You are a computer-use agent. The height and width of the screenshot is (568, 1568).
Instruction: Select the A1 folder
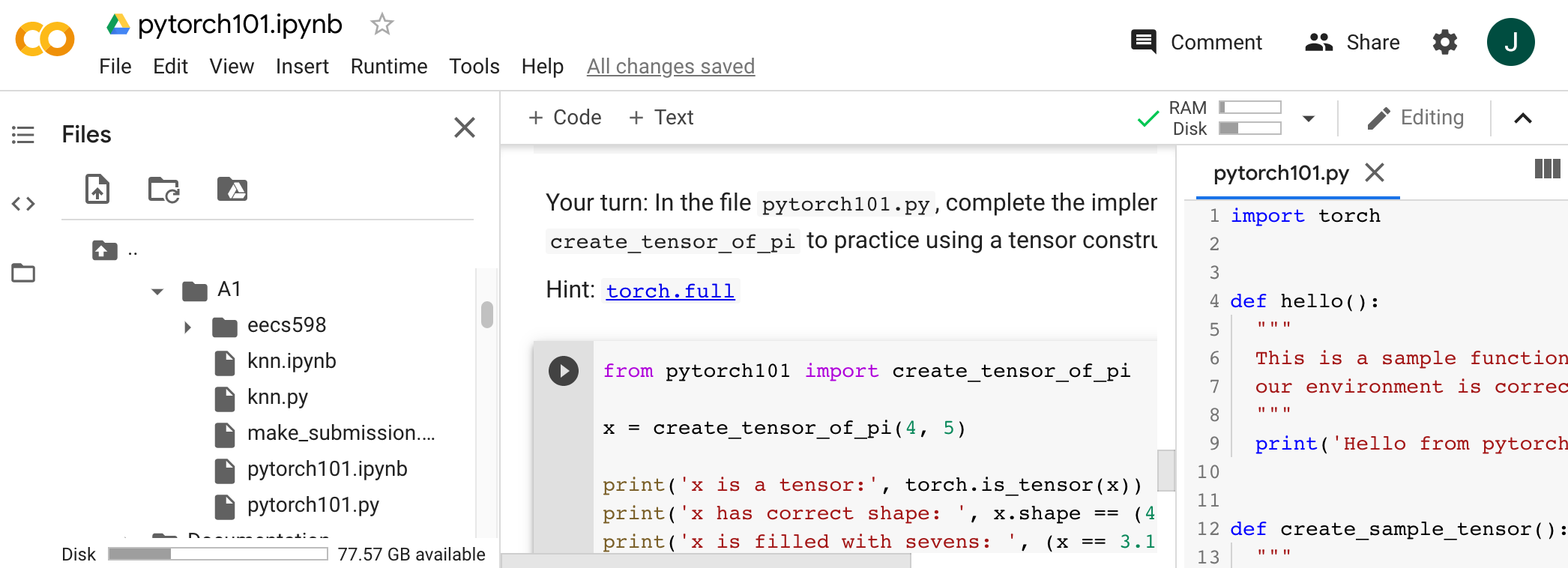pos(214,289)
